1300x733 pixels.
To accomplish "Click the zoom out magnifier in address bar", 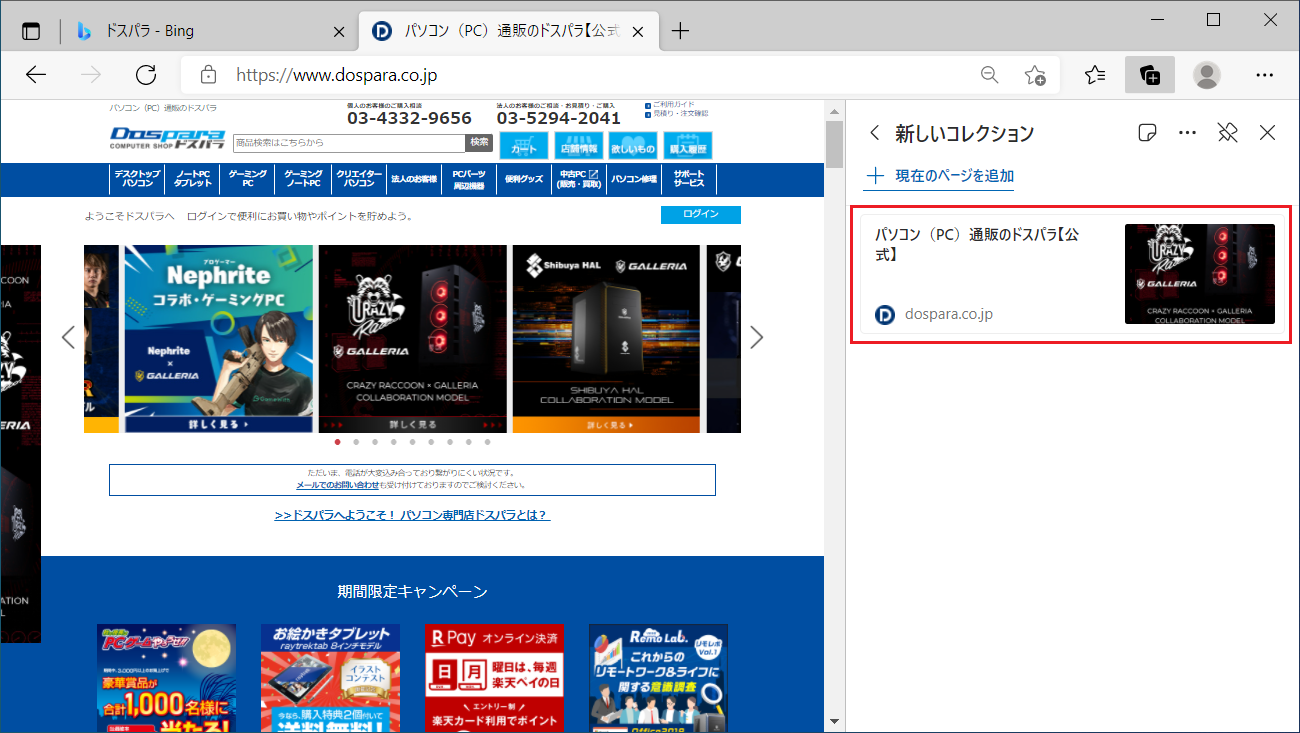I will (989, 75).
